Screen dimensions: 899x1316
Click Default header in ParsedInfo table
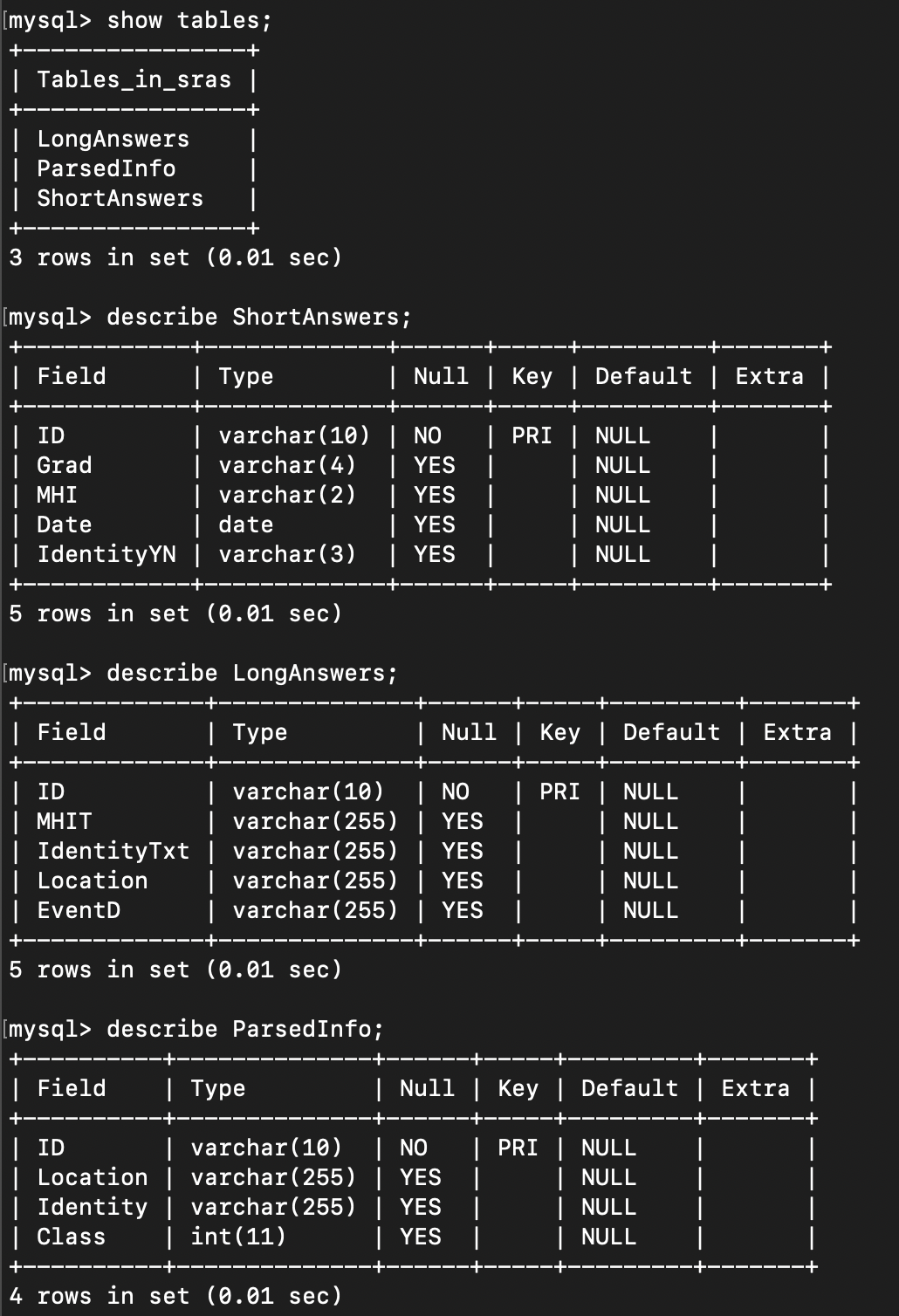[630, 1089]
